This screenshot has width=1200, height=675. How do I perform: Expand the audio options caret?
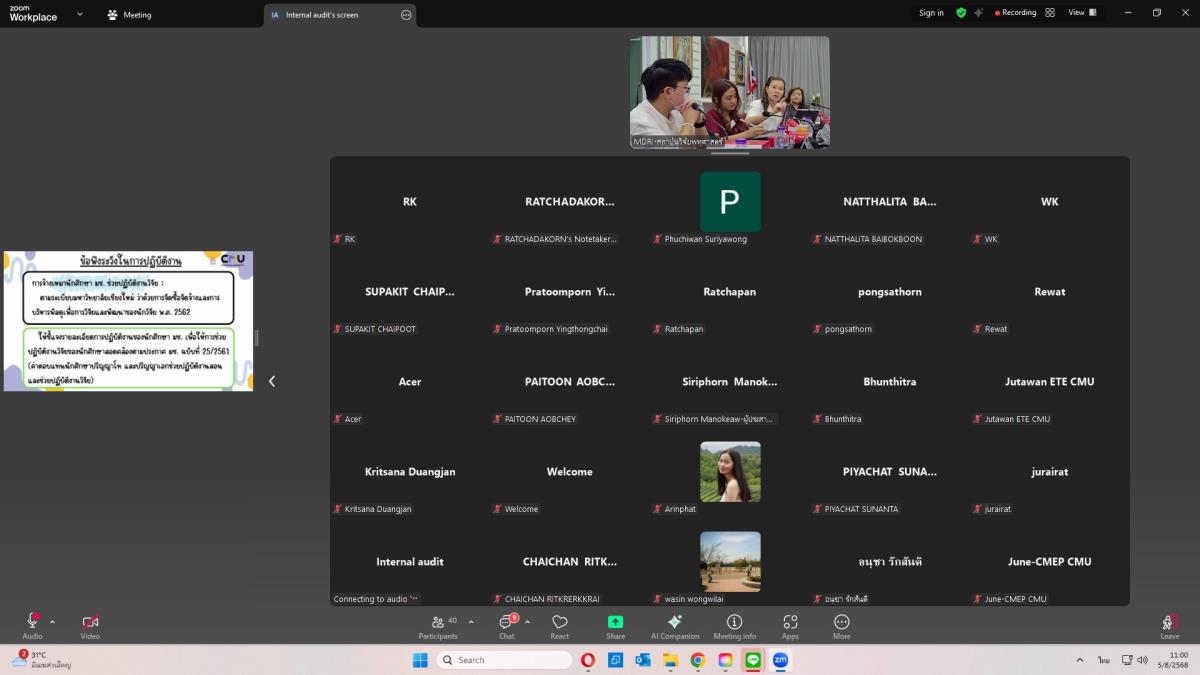[53, 622]
